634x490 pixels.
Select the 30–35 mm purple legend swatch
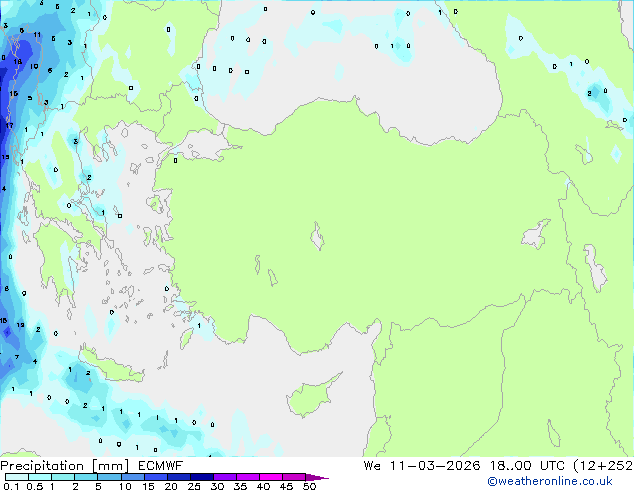tap(224, 477)
